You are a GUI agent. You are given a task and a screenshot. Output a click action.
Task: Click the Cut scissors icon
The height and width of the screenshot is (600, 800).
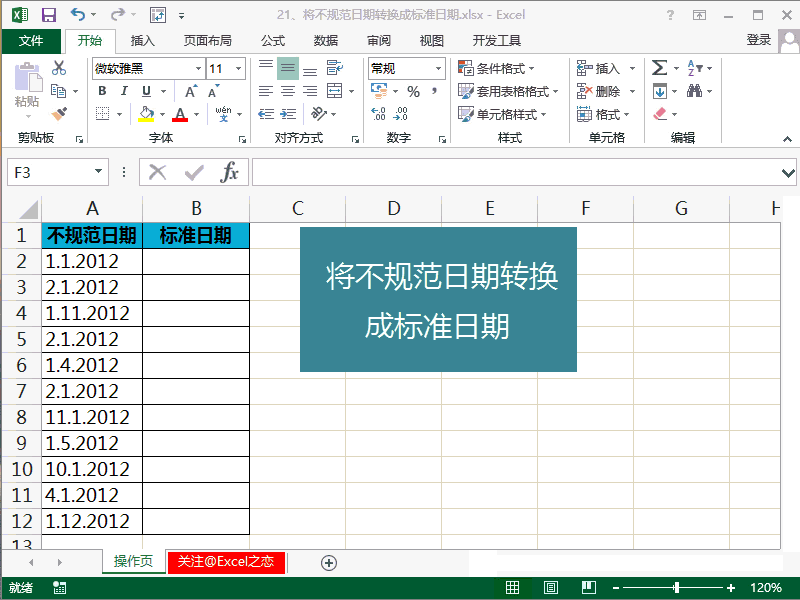(x=57, y=68)
